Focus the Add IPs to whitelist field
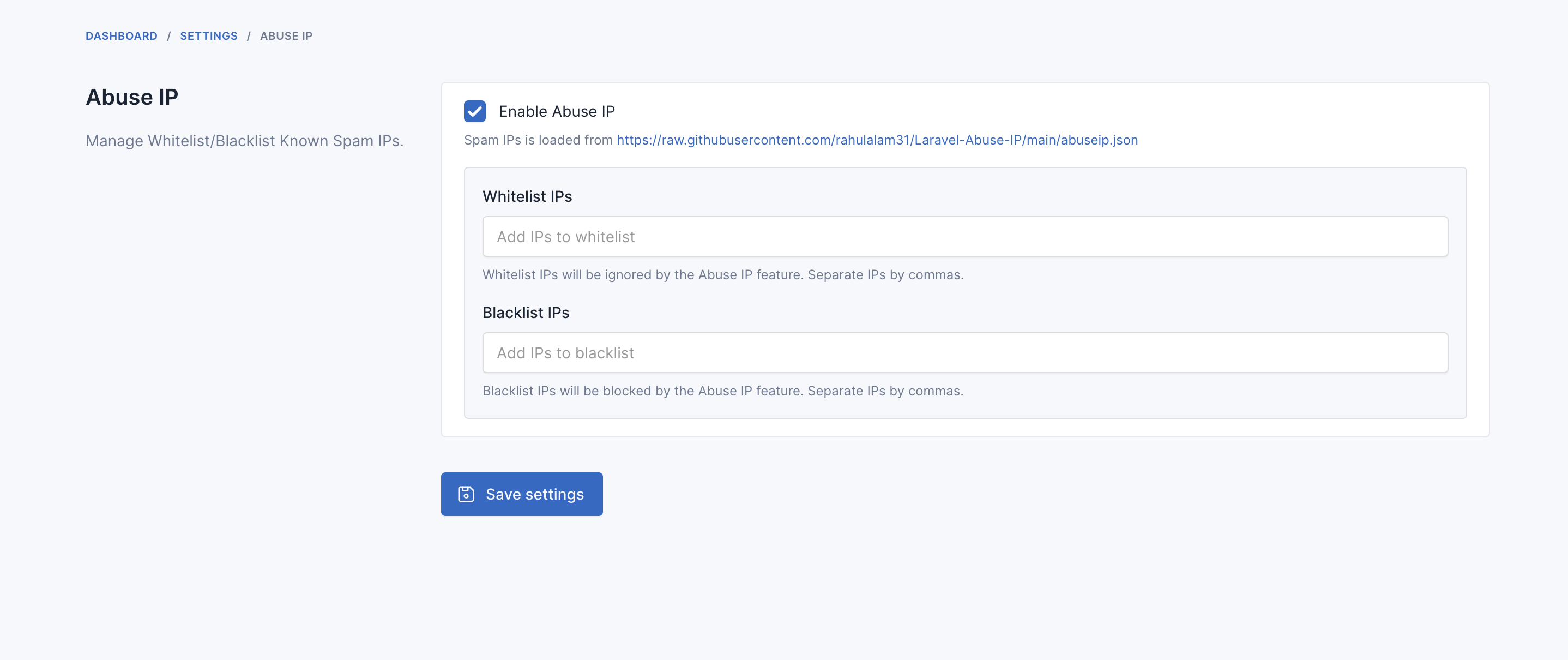 pos(965,236)
